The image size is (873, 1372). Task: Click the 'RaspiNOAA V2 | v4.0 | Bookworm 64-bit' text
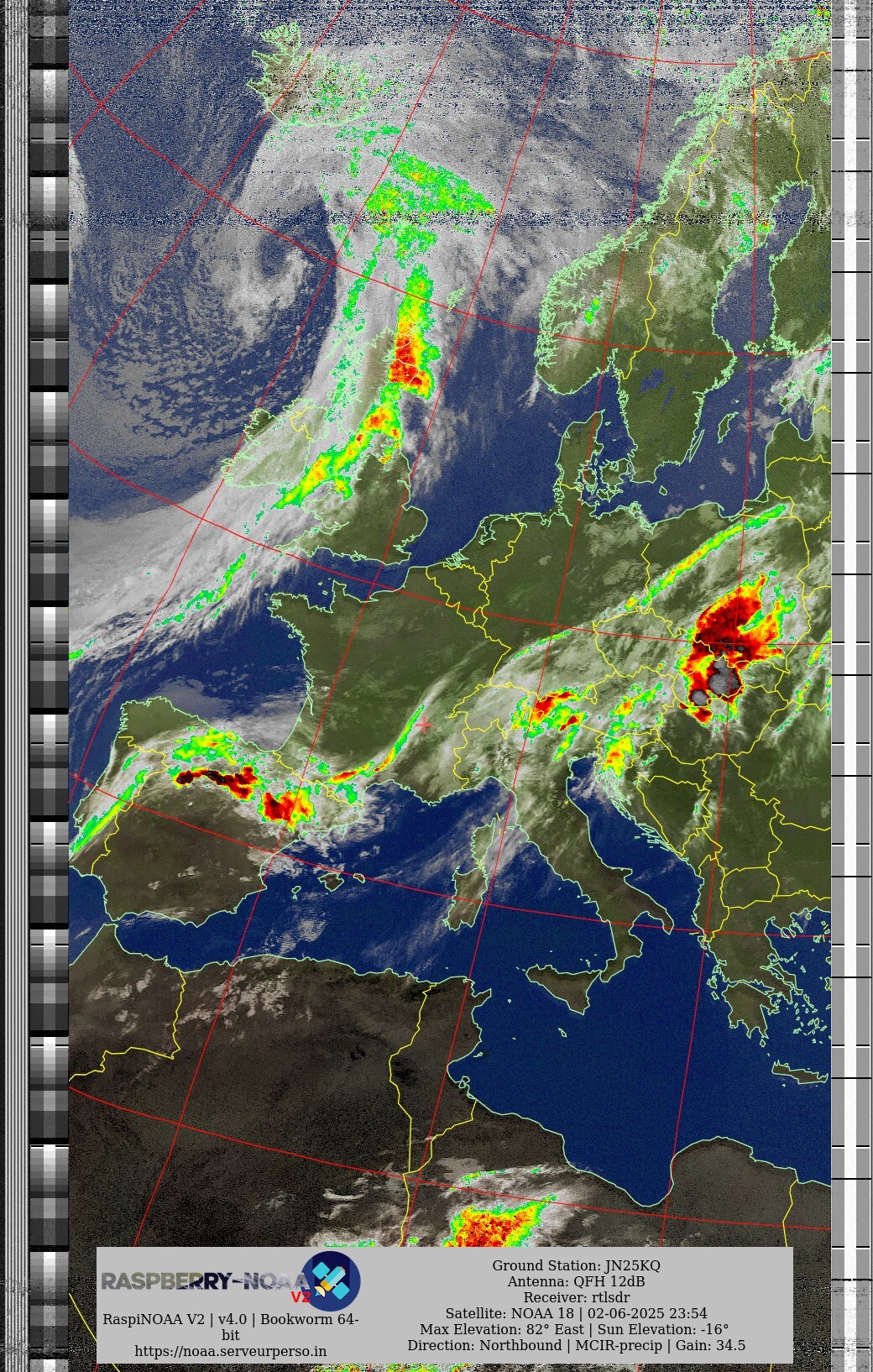point(231,1327)
